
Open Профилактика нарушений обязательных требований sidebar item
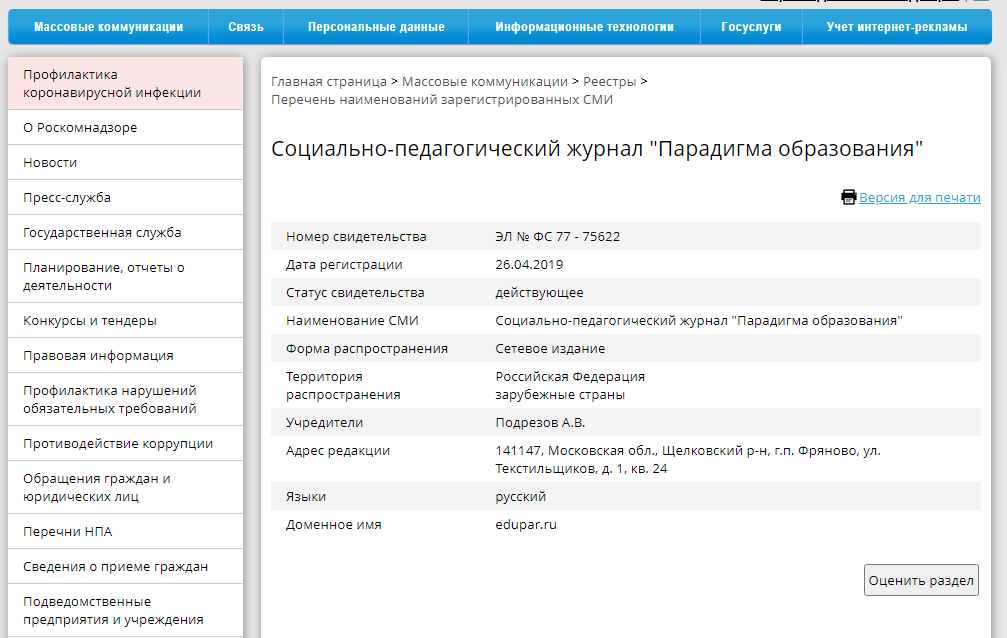[x=126, y=399]
